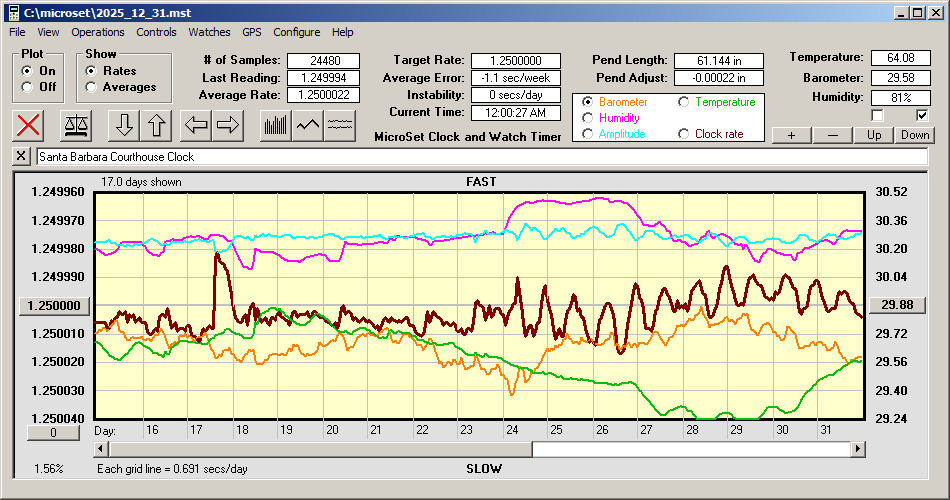Turn Plot off with Off radio

point(27,87)
